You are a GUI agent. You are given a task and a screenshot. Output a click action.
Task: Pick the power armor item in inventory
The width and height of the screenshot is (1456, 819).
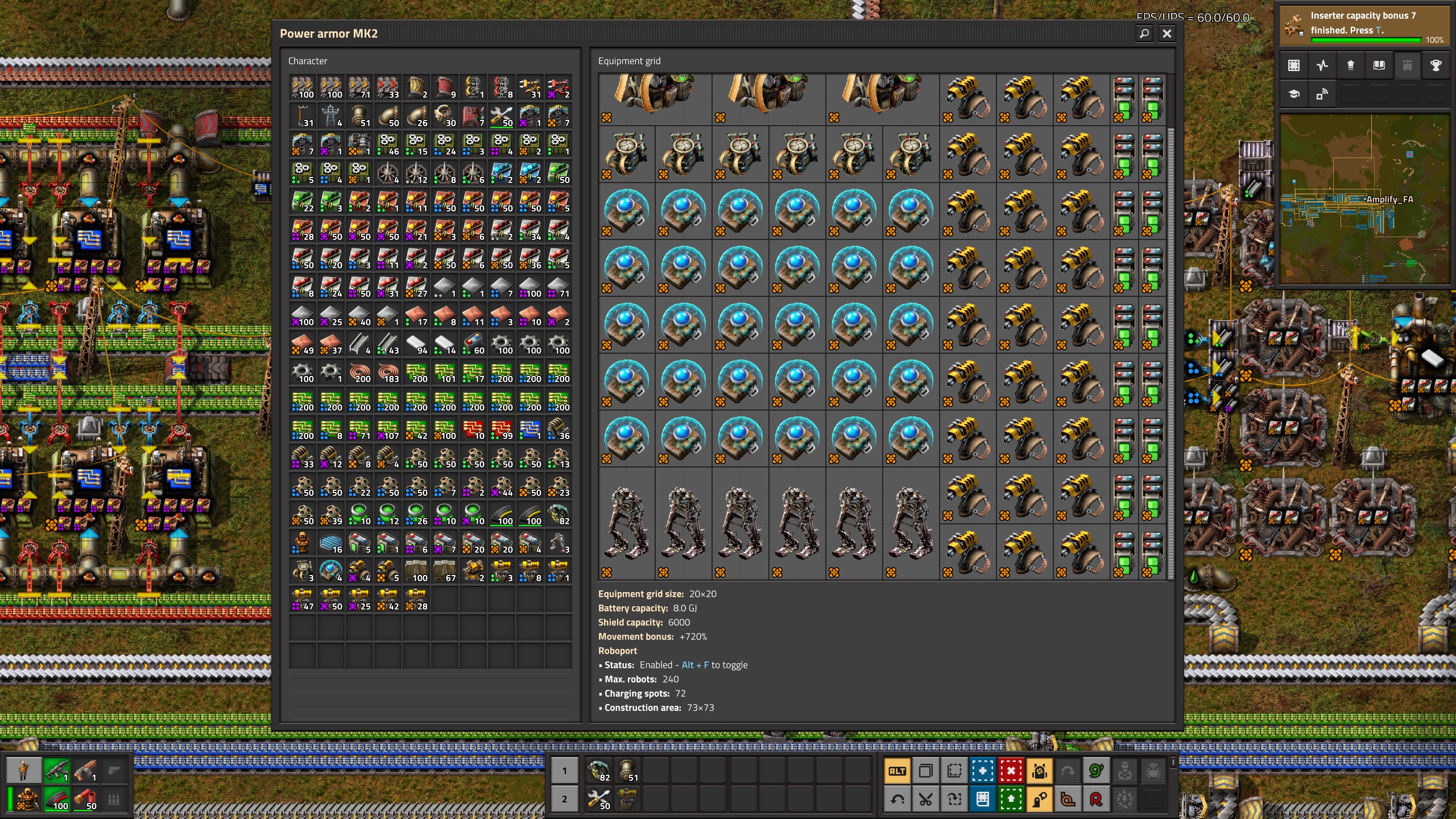click(x=303, y=543)
